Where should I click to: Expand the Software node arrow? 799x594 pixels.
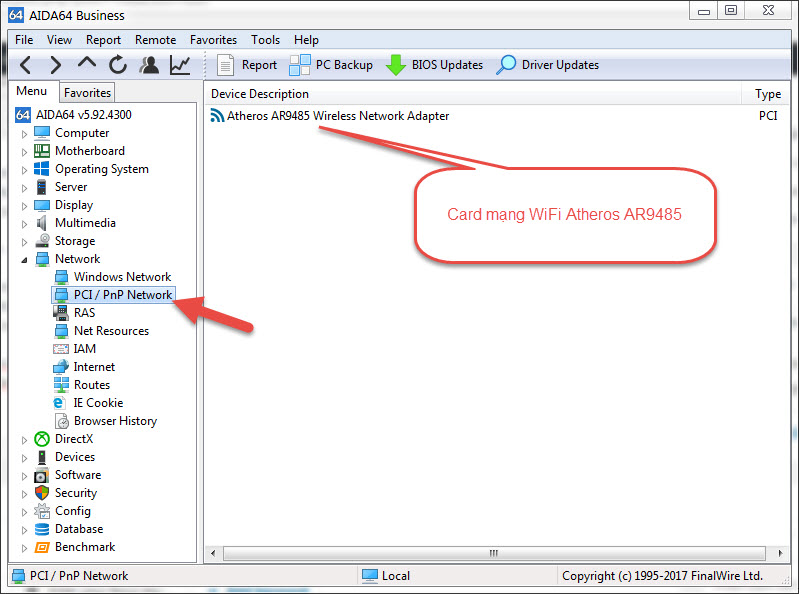24,476
